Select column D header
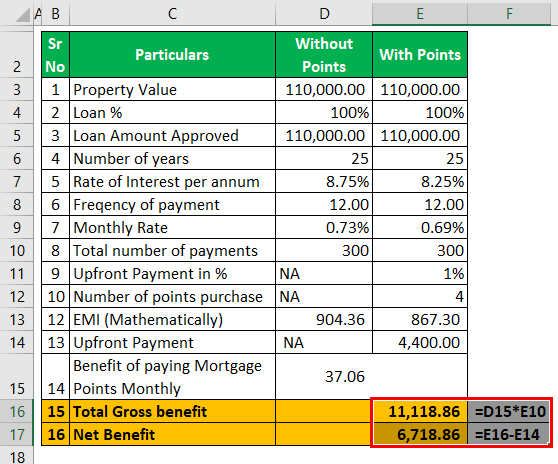This screenshot has width=558, height=464. click(324, 14)
